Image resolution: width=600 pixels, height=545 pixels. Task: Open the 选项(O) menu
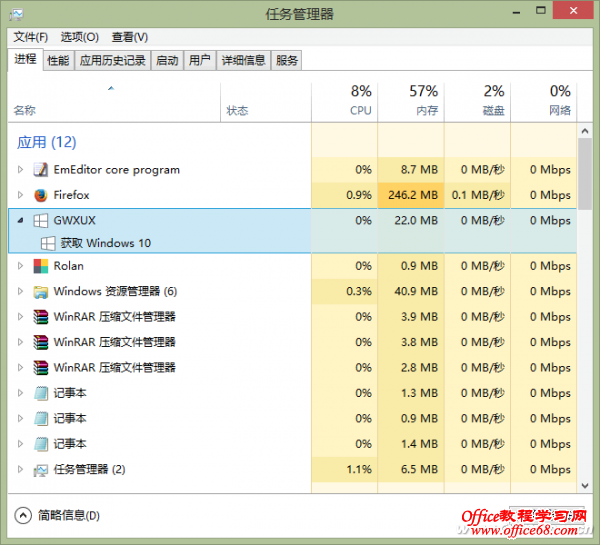[80, 37]
